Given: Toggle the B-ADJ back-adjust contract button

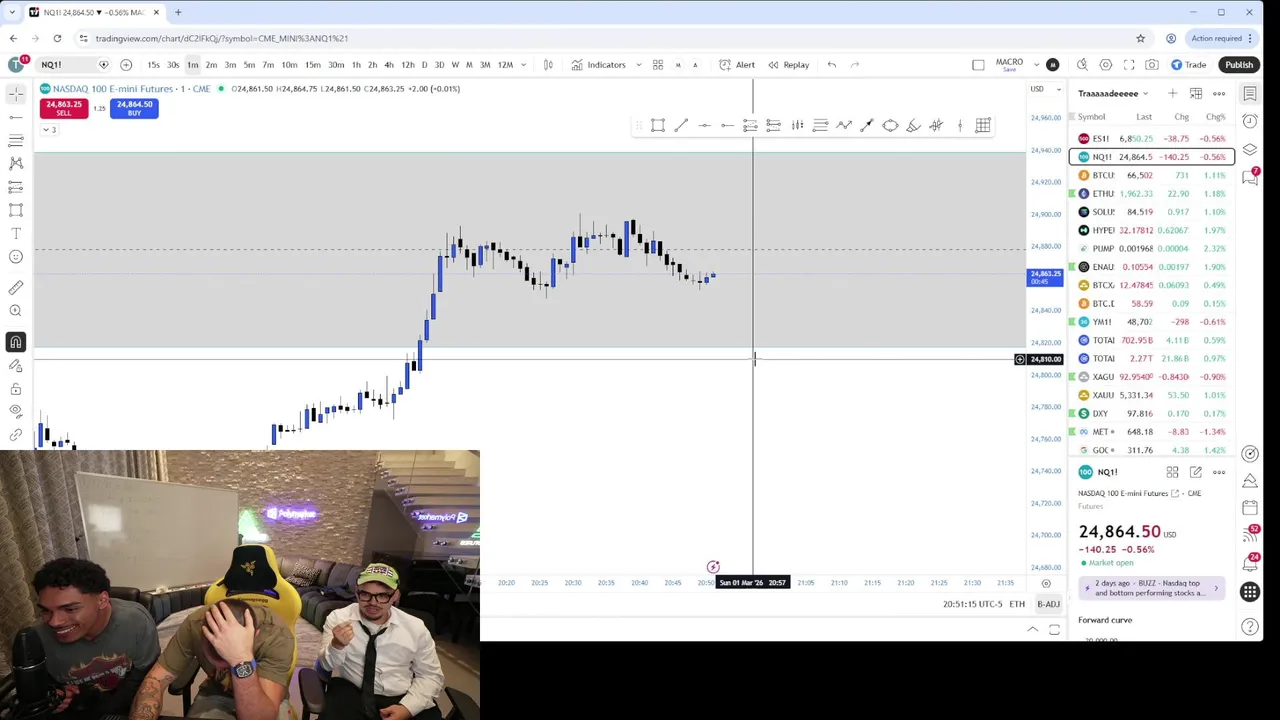Looking at the screenshot, I should pos(1048,604).
